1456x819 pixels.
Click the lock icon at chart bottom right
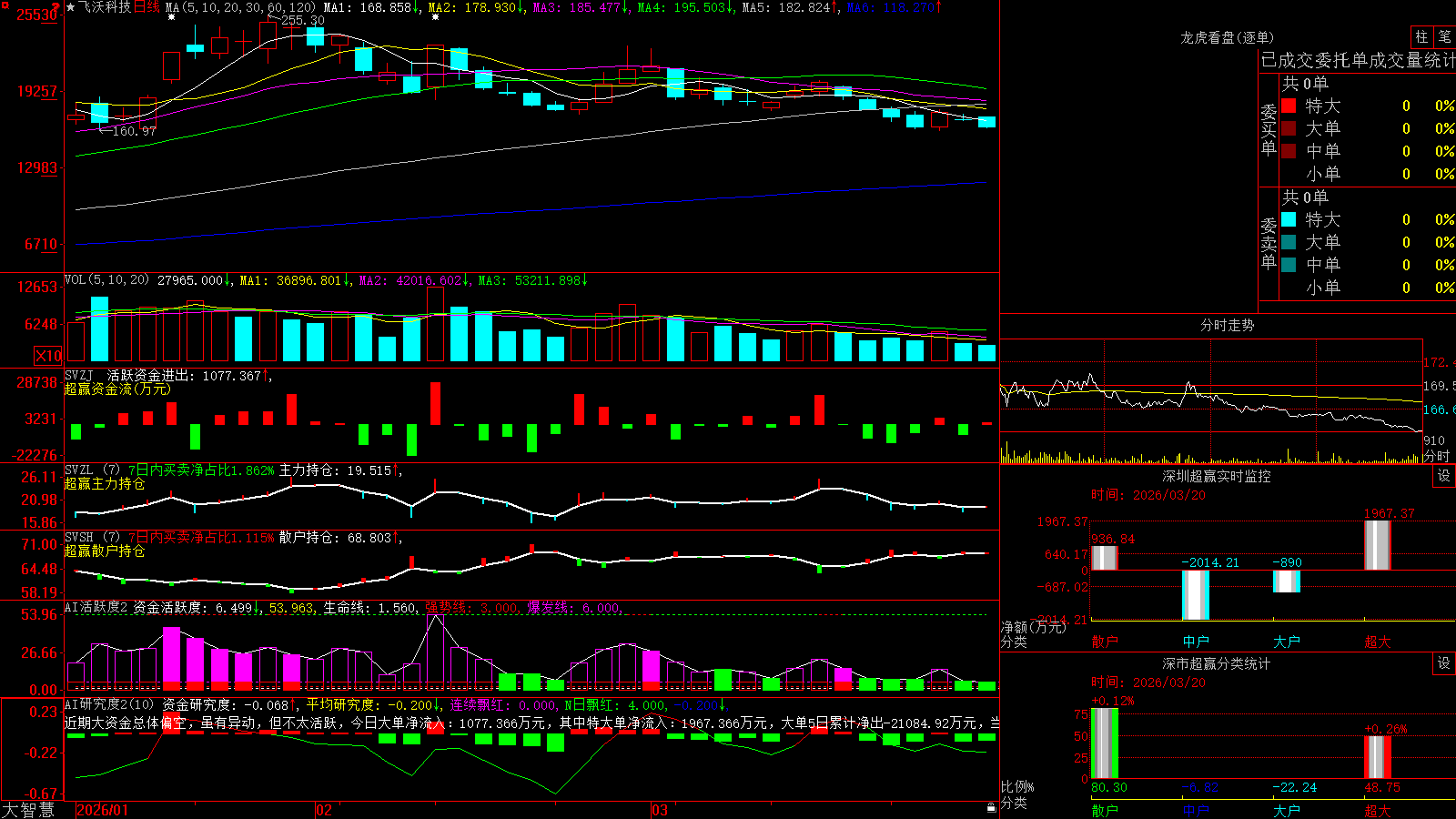992,808
